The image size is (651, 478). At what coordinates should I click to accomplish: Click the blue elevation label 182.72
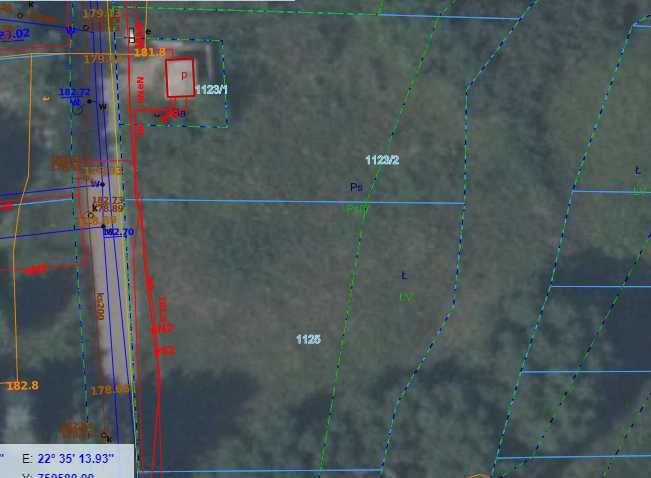[x=75, y=92]
